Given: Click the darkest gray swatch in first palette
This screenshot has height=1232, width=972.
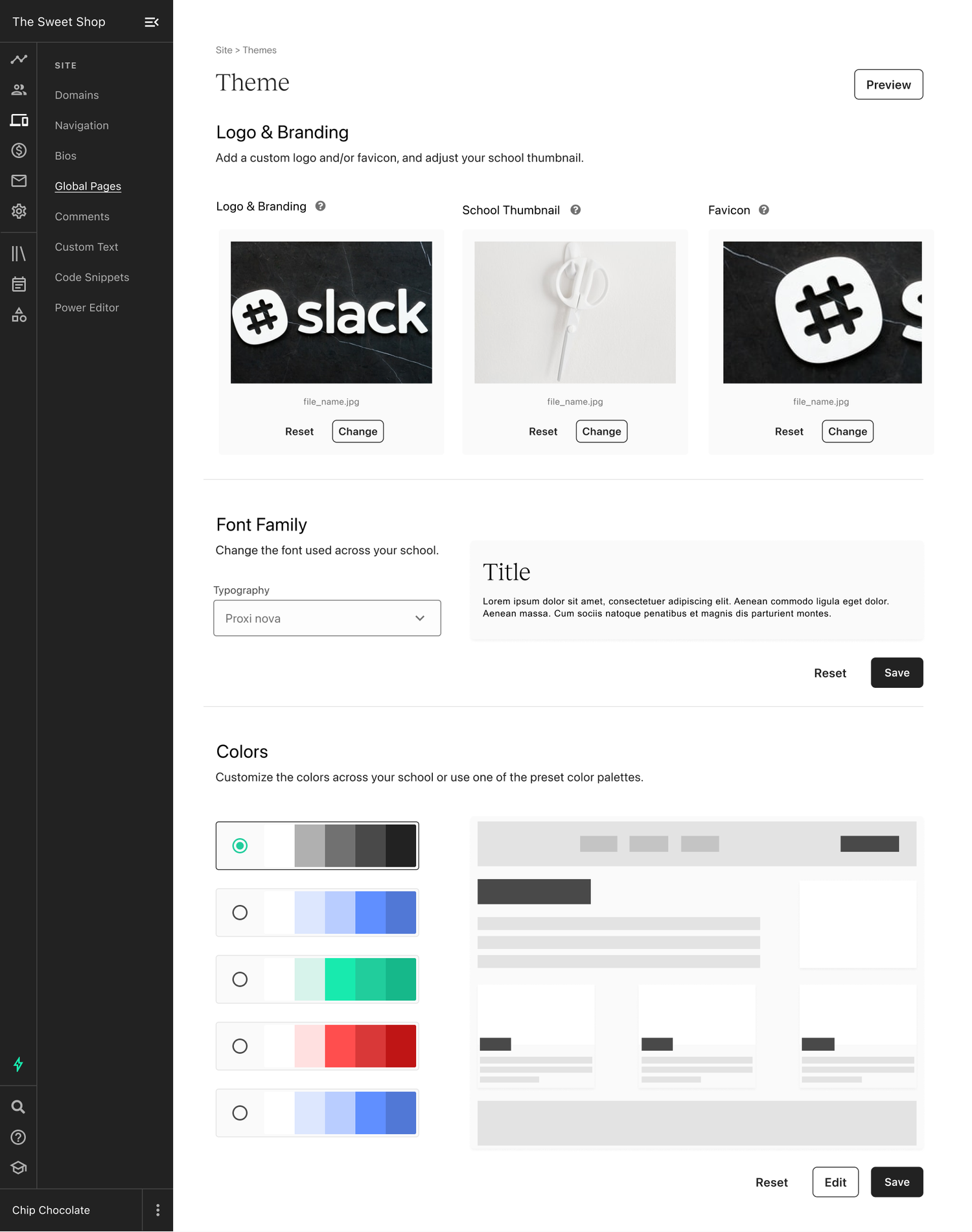Looking at the screenshot, I should click(400, 845).
